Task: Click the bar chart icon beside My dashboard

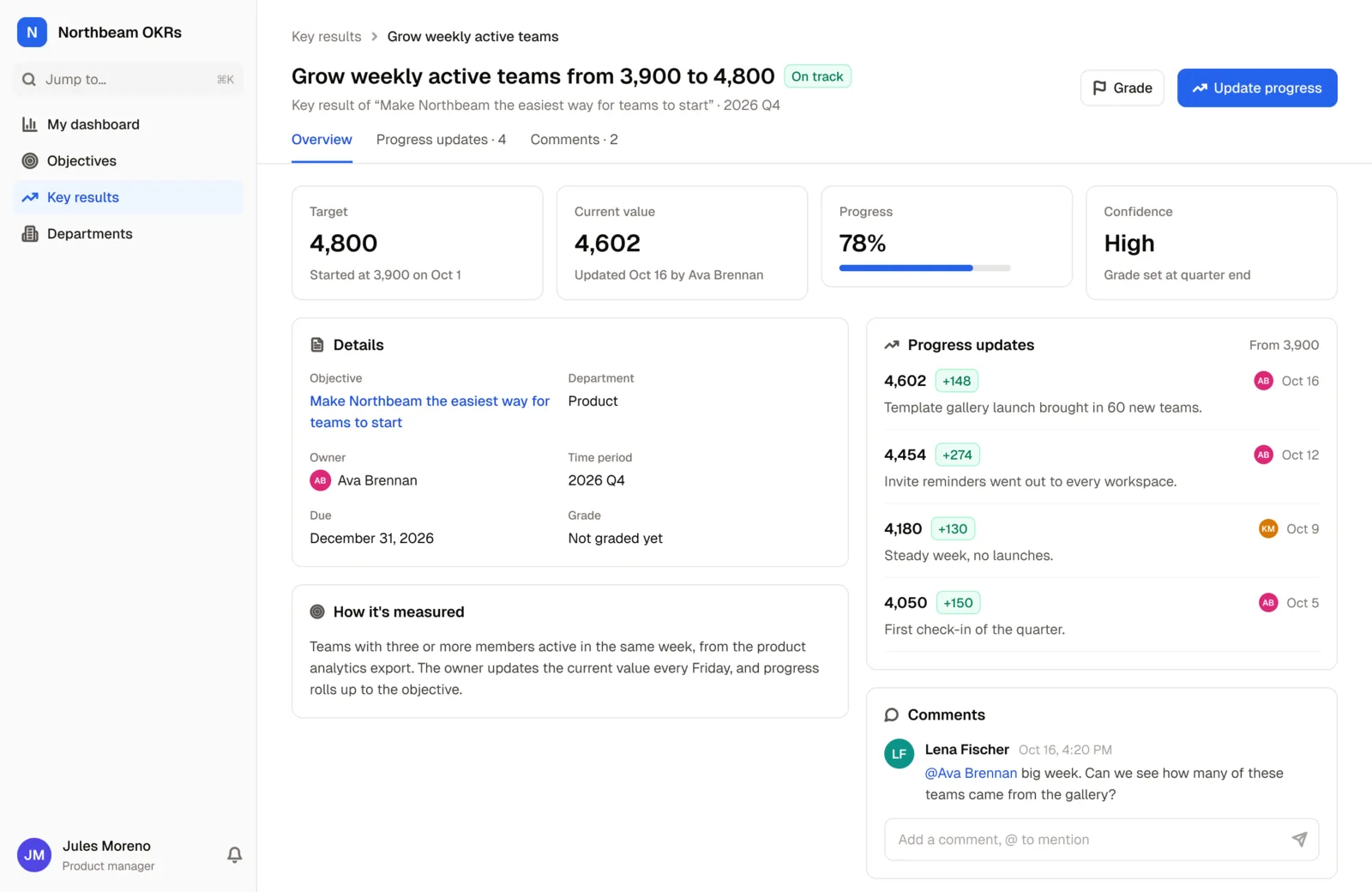Action: [30, 124]
